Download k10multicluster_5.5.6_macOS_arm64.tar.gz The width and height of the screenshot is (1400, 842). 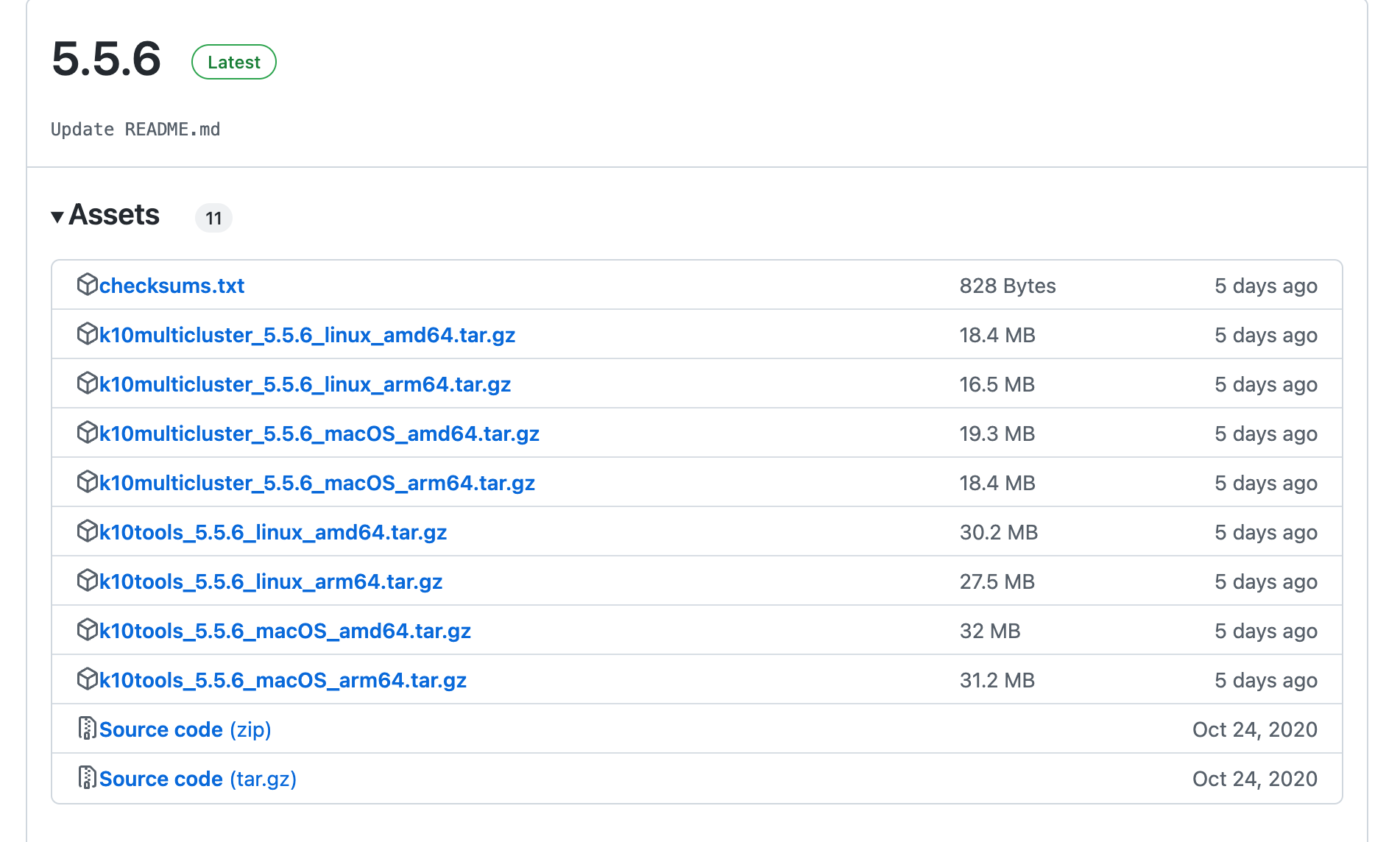pos(317,483)
